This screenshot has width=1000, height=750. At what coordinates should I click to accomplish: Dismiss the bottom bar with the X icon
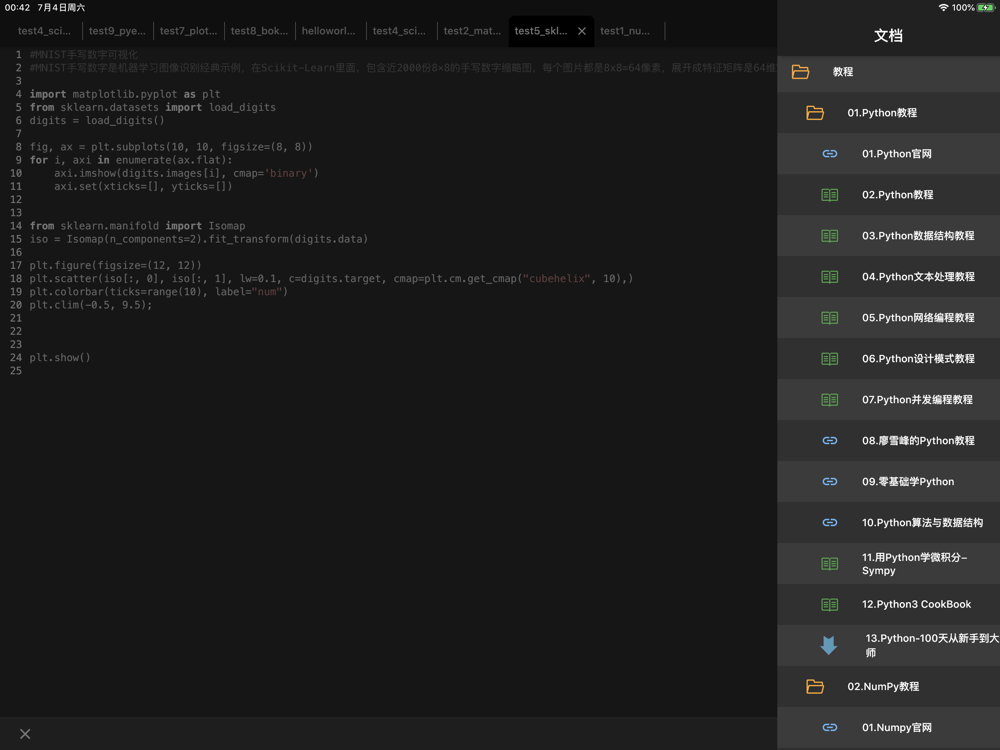(25, 734)
